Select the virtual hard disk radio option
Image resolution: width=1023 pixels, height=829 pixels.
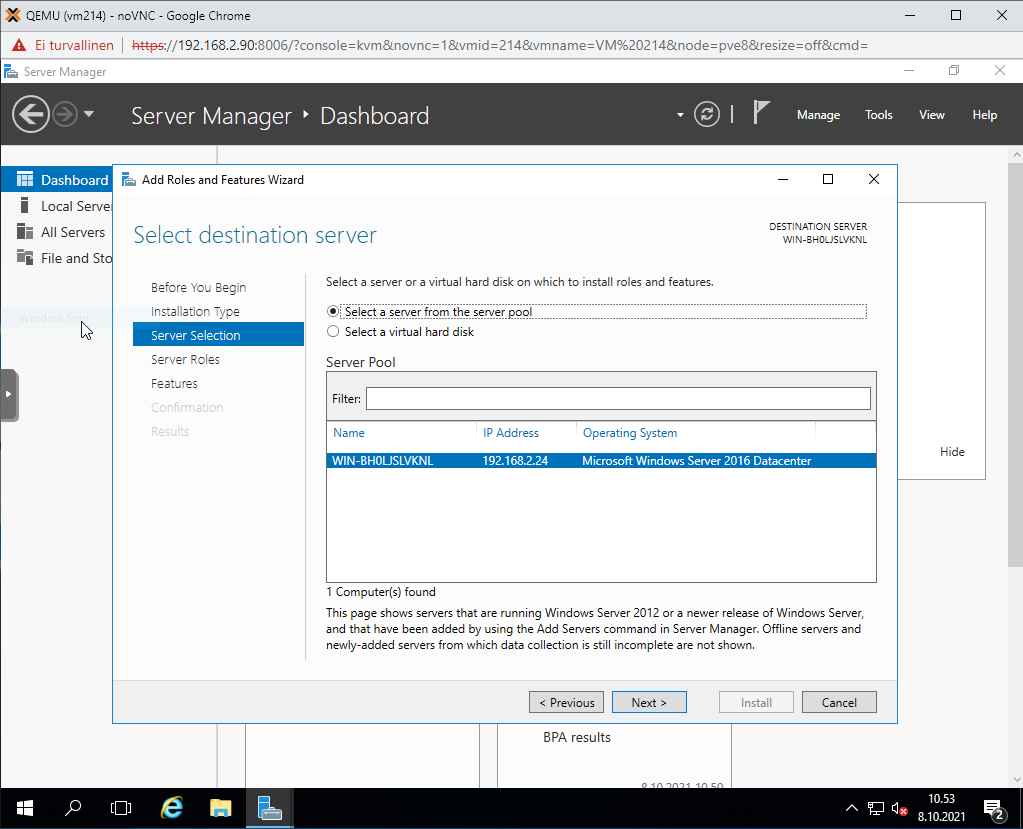(x=333, y=331)
